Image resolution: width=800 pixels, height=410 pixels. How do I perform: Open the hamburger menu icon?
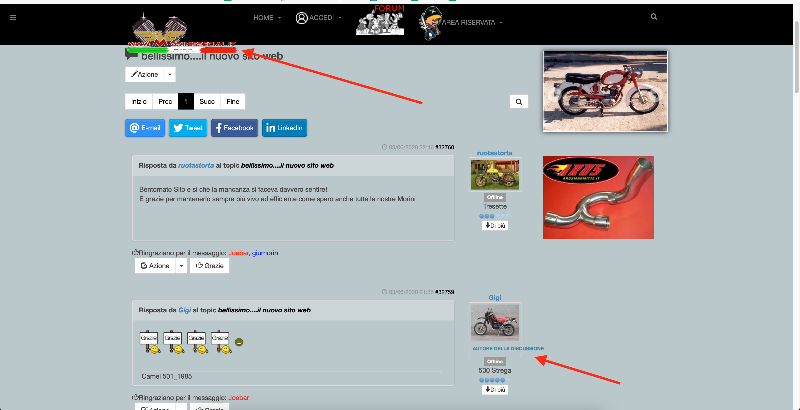(14, 18)
